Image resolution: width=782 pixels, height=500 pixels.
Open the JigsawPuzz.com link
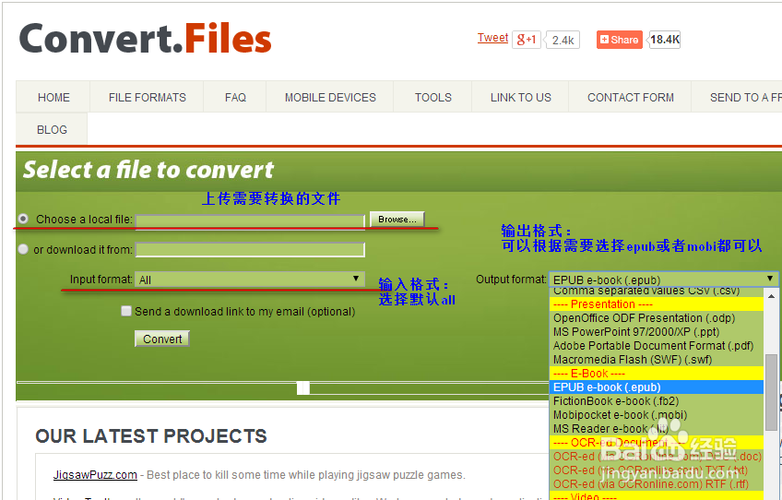coord(95,475)
